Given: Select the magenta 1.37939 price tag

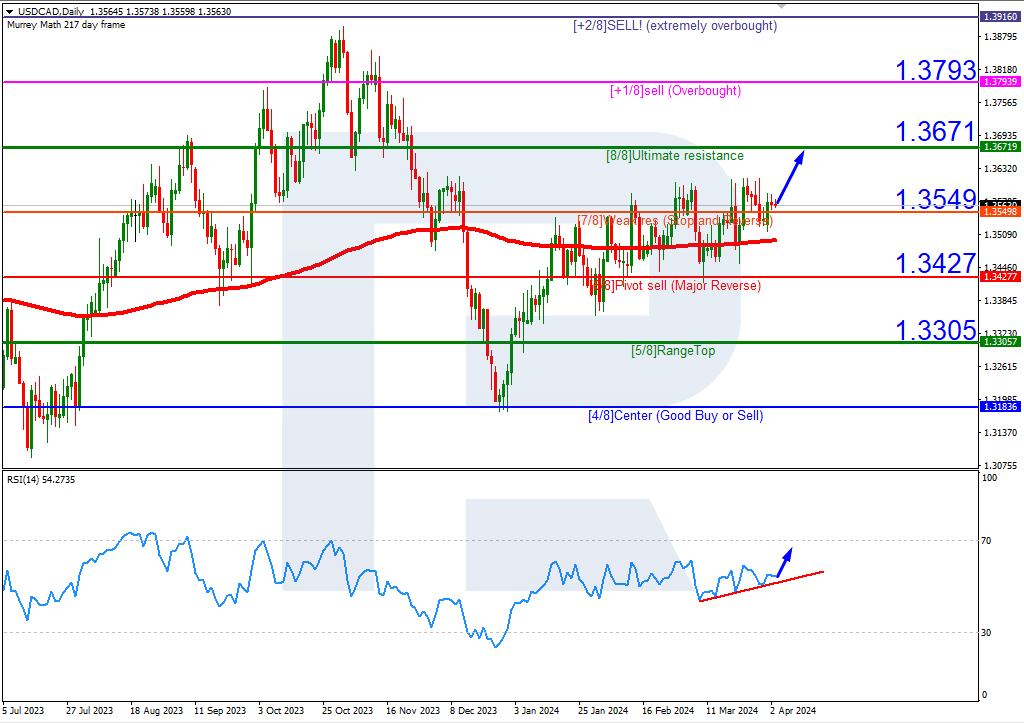Looking at the screenshot, I should (1000, 82).
